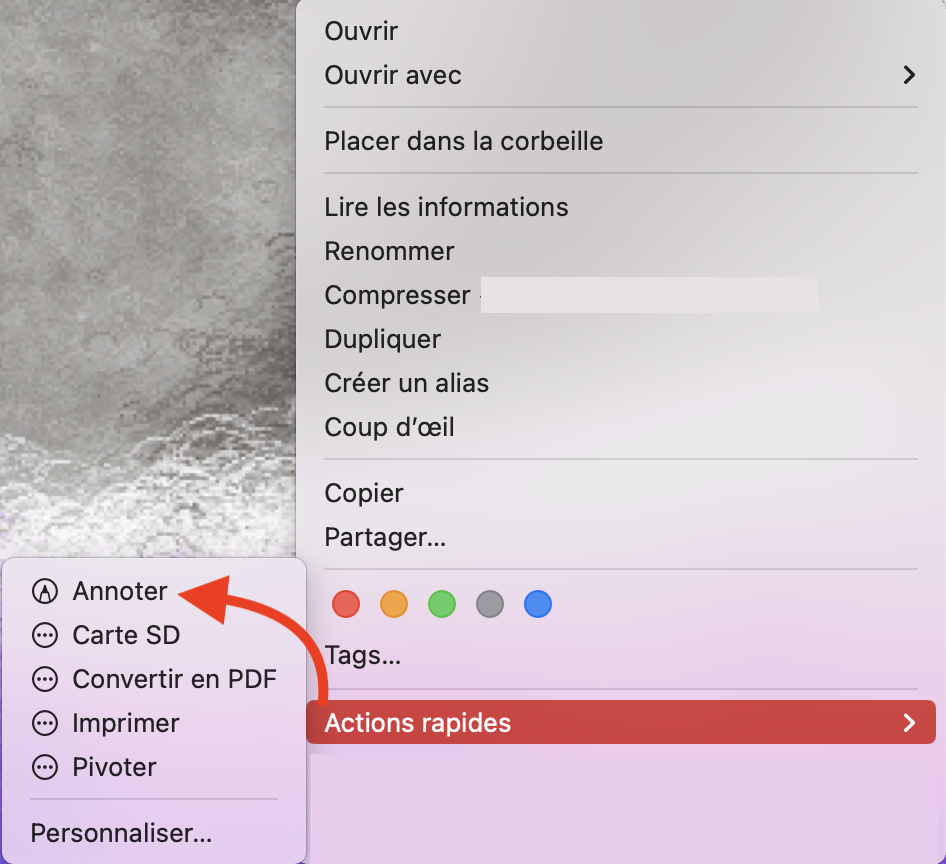The height and width of the screenshot is (864, 946).
Task: Apply the red color tag
Action: tap(345, 604)
